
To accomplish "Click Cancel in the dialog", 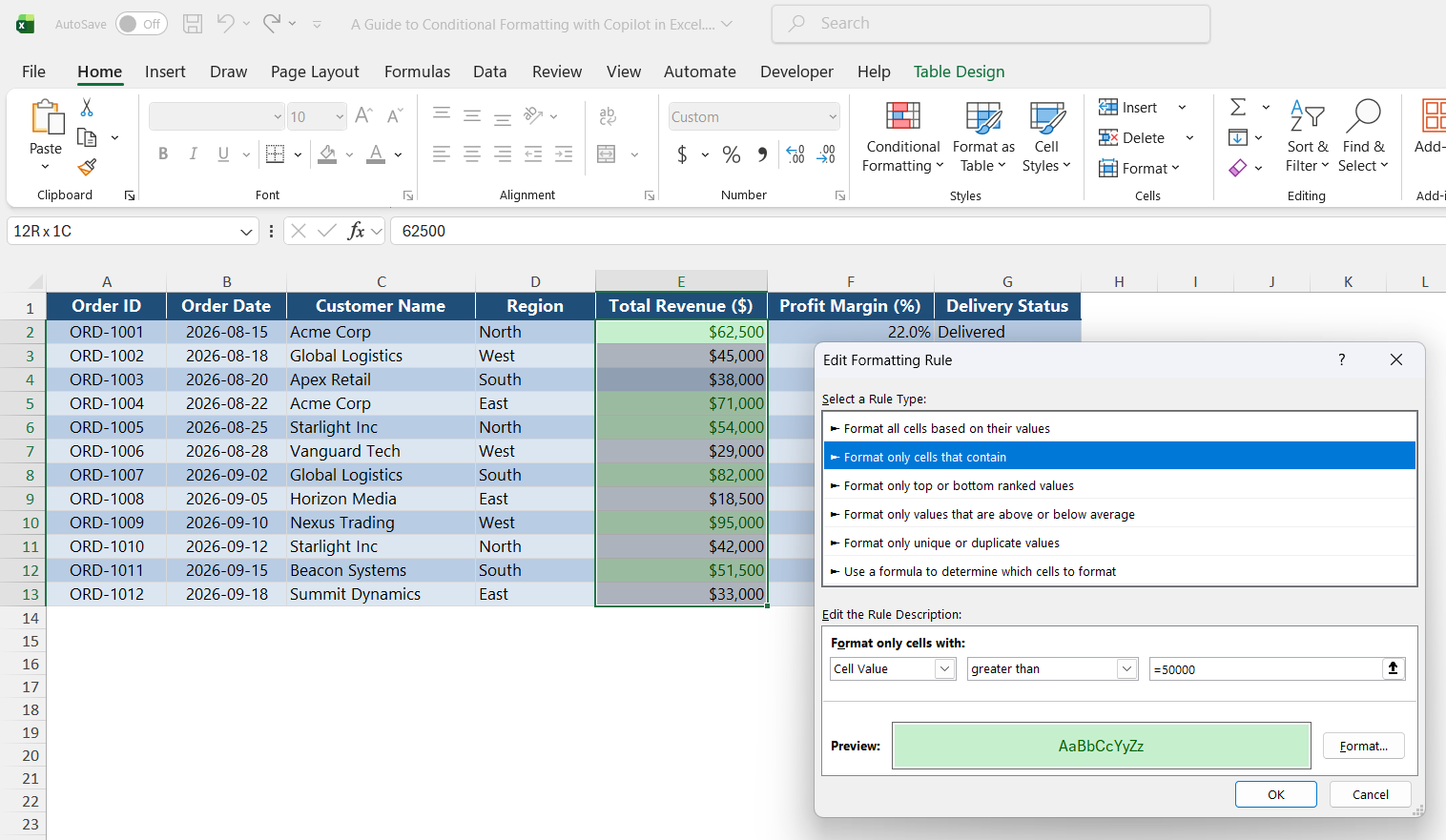I will pos(1371,794).
